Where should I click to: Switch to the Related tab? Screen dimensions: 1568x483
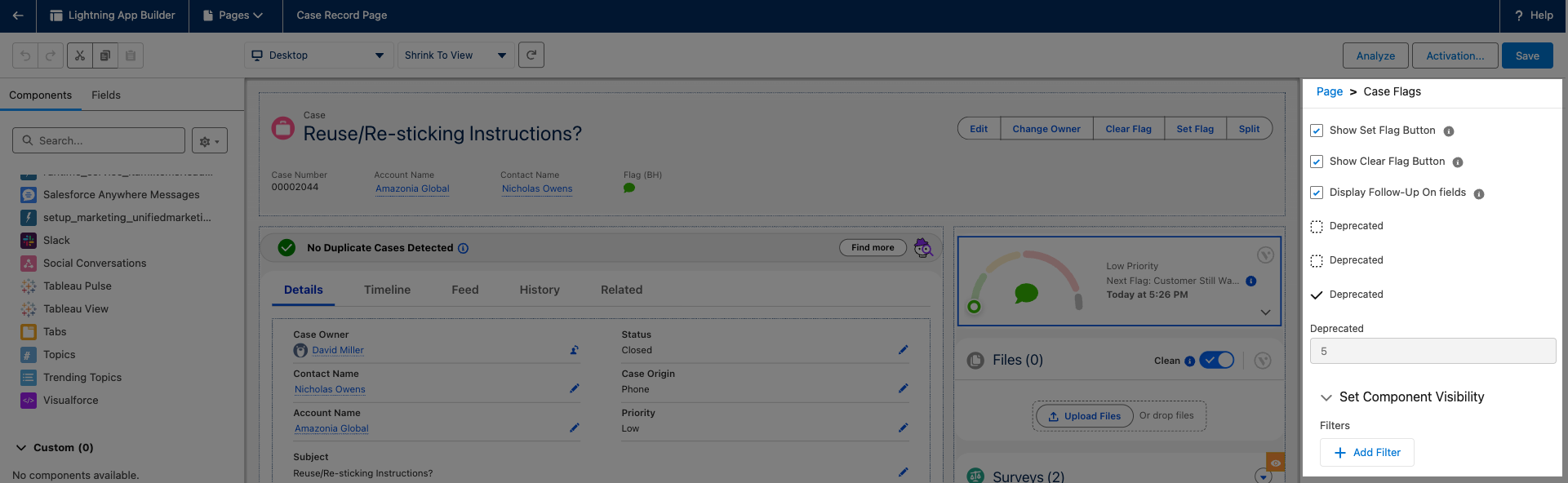pyautogui.click(x=622, y=290)
